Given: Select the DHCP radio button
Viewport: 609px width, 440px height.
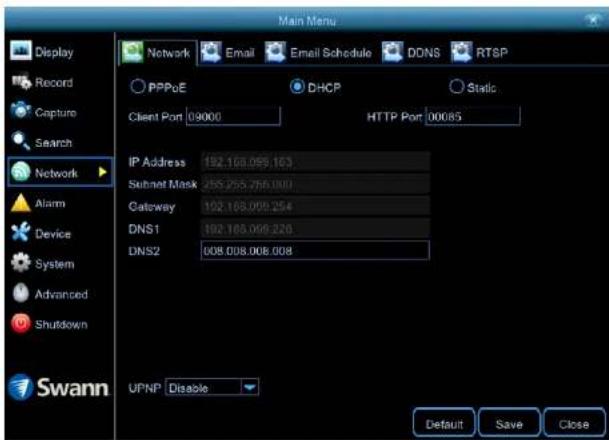Looking at the screenshot, I should coord(297,86).
